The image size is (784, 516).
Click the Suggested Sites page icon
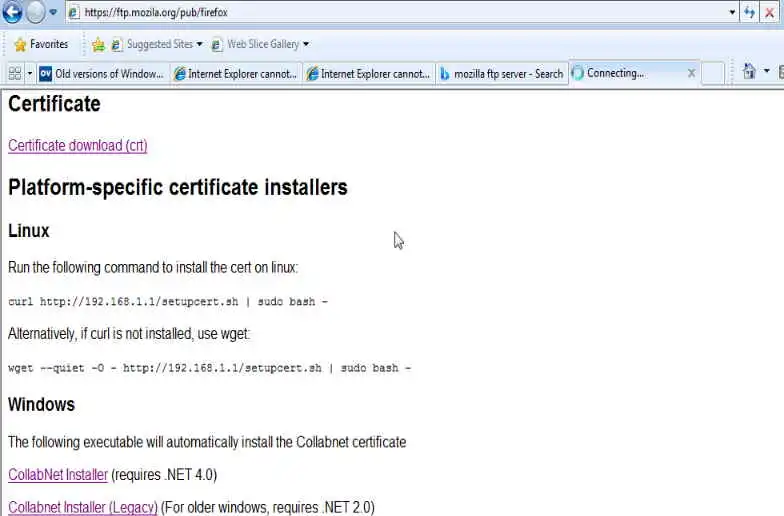[116, 45]
